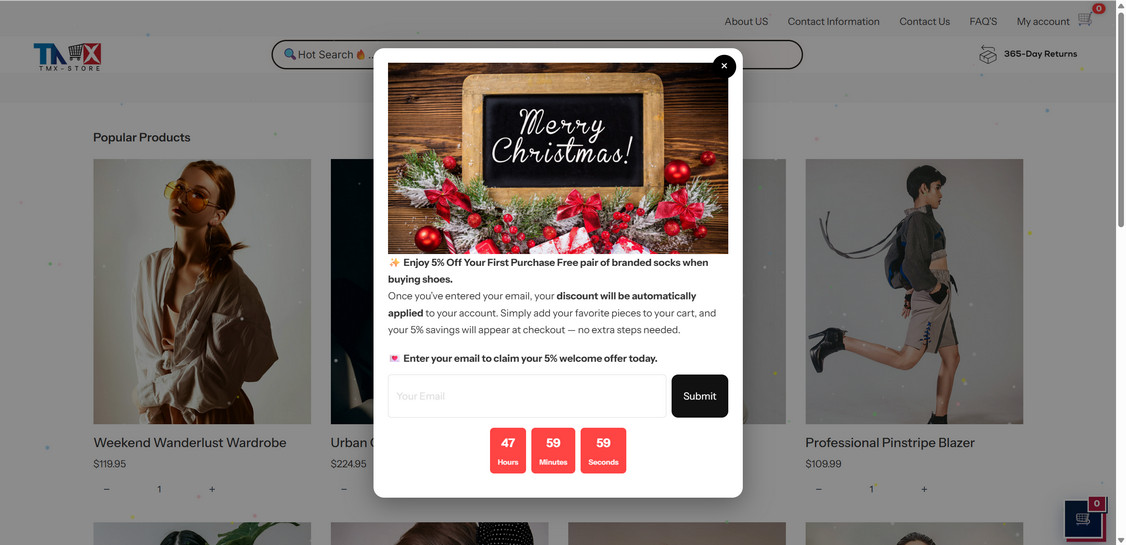Submit the email for welcome offer
1126x545 pixels.
click(x=699, y=396)
